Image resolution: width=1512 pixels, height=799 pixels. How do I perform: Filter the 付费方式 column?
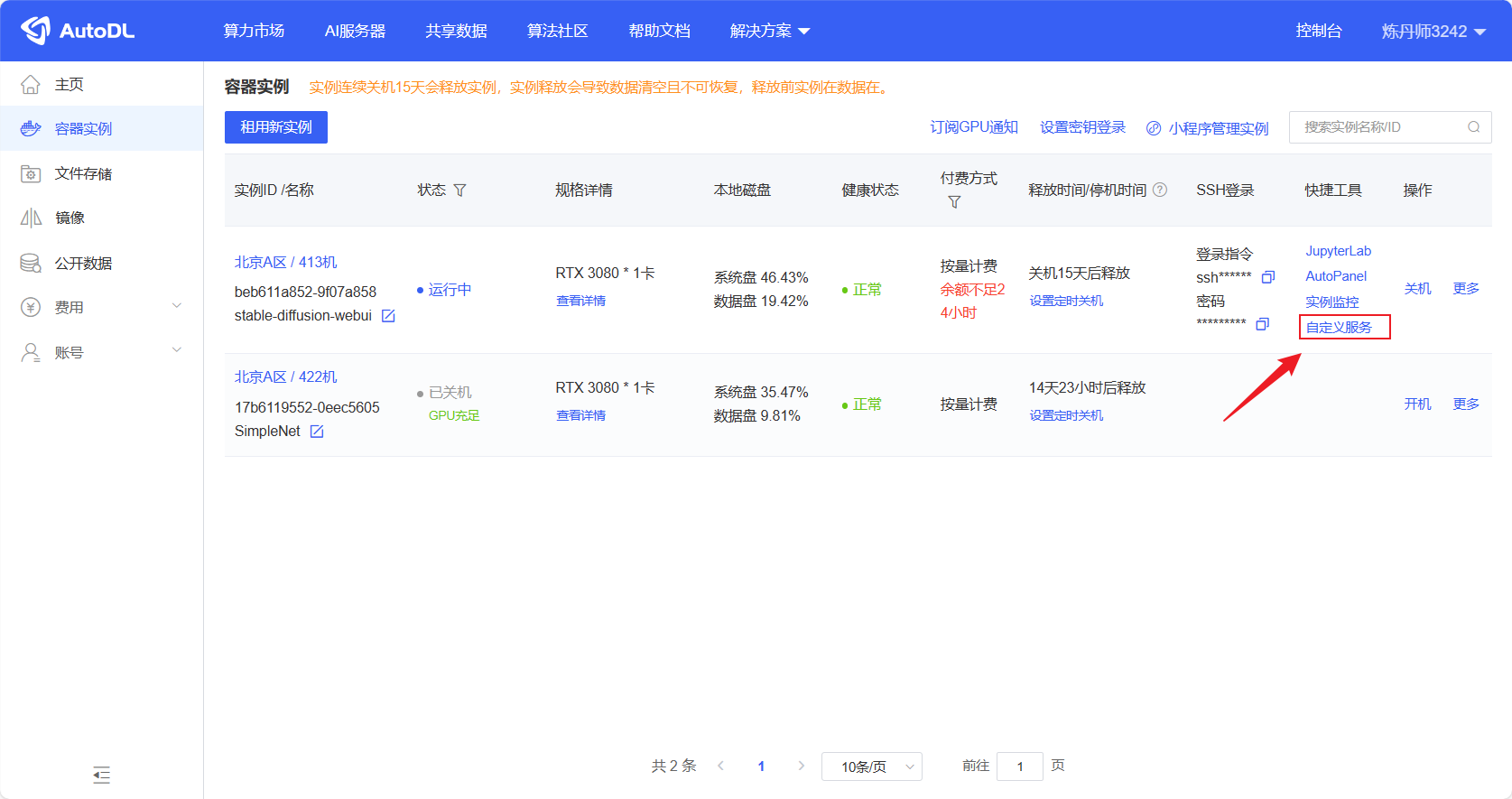pos(954,202)
